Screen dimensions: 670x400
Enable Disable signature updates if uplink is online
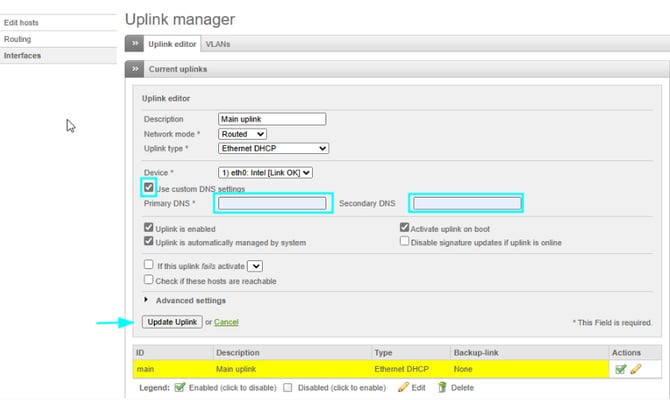404,241
